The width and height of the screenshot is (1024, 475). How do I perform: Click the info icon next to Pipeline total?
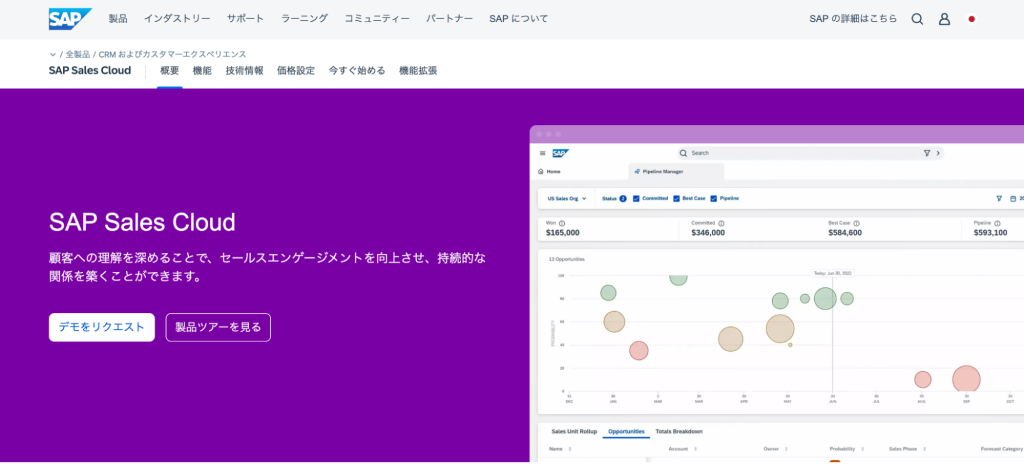click(997, 223)
